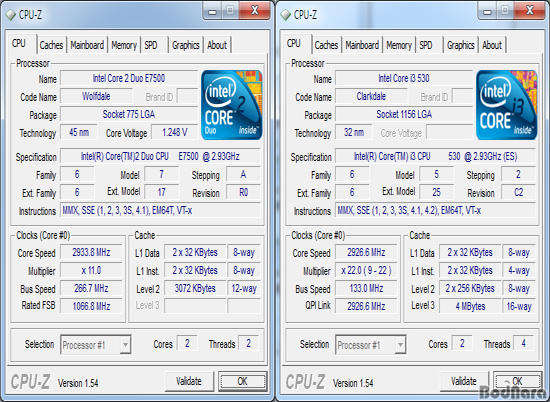This screenshot has width=550, height=402.
Task: Click core speed value '2933.8 MHz'
Action: [x=91, y=253]
